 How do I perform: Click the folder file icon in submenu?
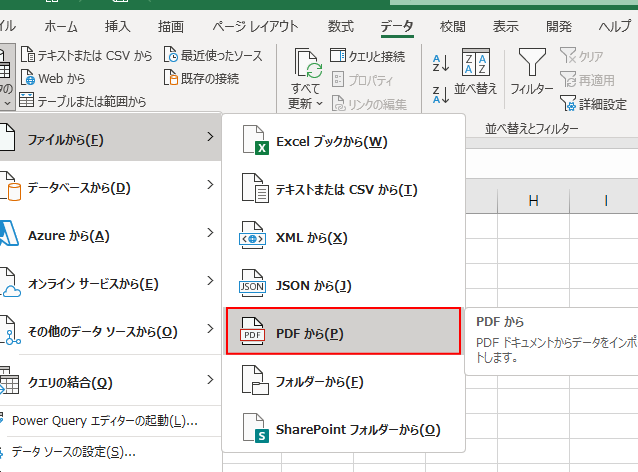point(255,380)
